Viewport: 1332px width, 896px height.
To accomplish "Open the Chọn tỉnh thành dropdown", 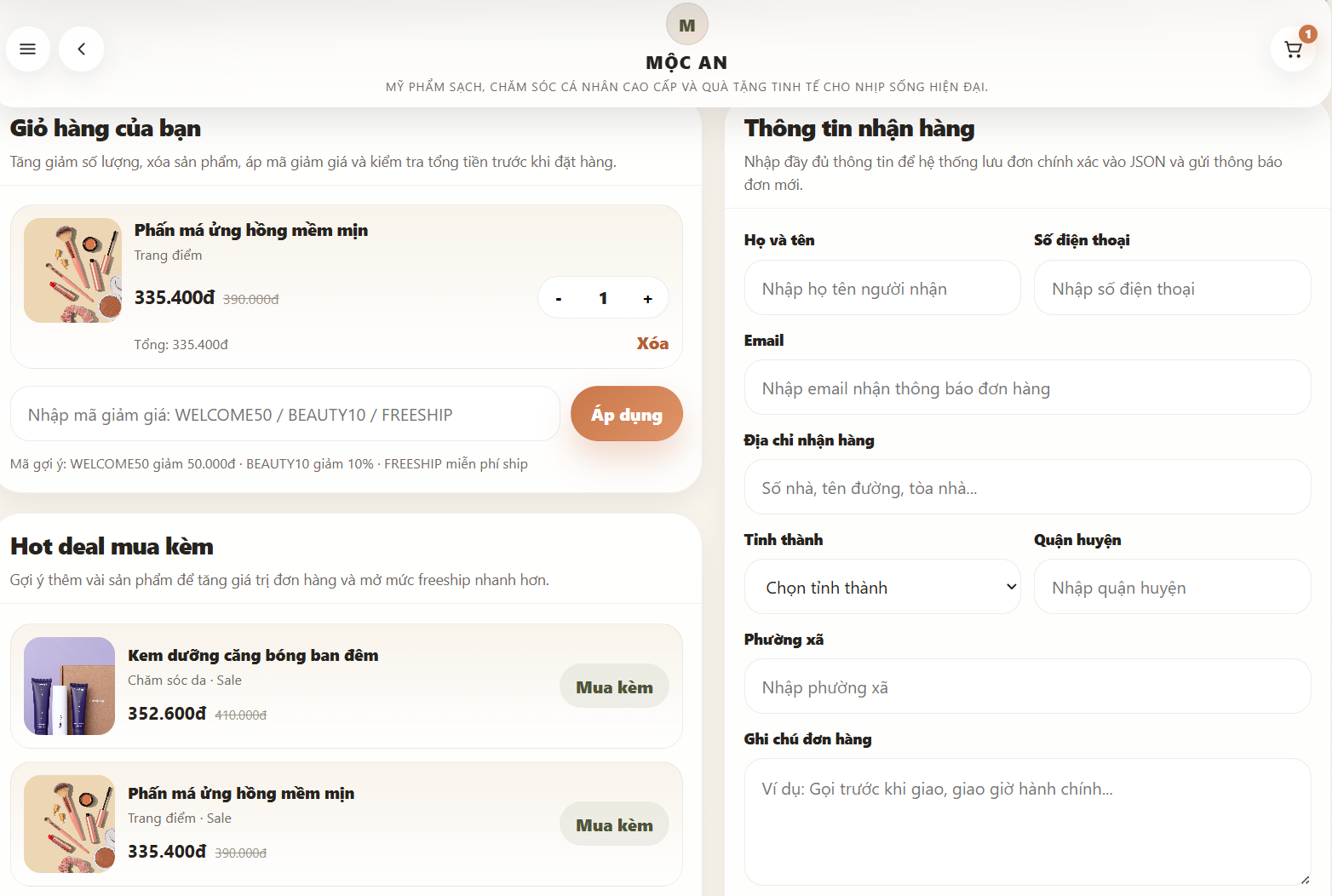I will (x=881, y=587).
